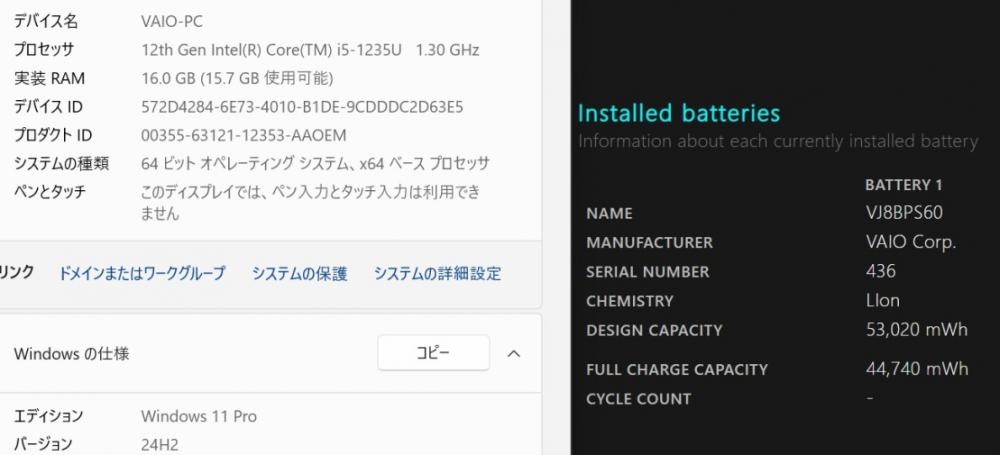Click the システムの種類 label
The height and width of the screenshot is (455, 1000).
(61, 163)
